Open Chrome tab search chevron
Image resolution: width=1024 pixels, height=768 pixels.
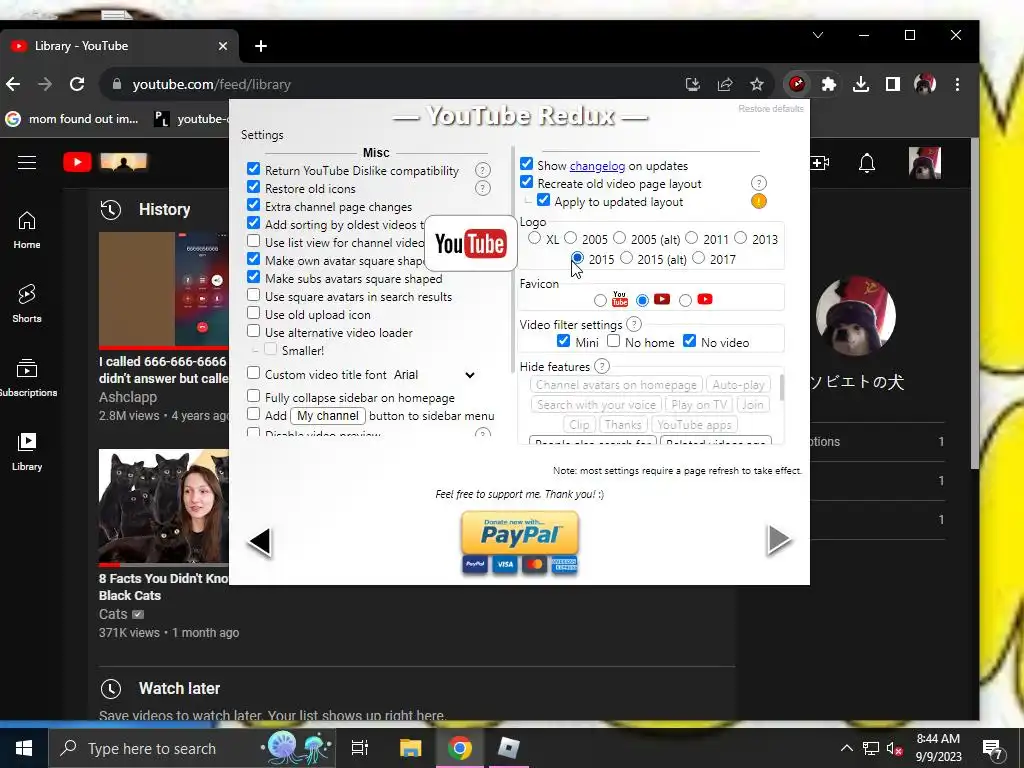coord(818,35)
